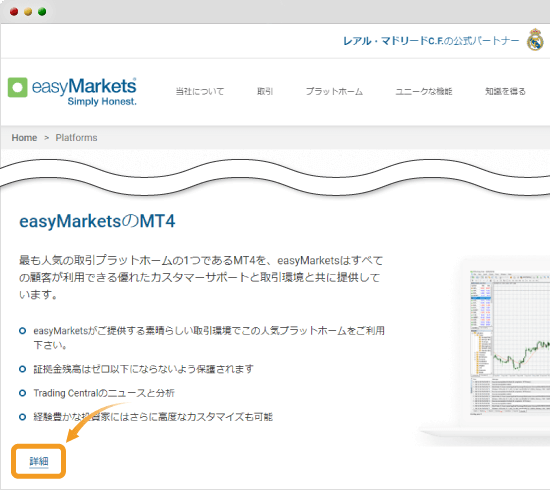Click the Simply Honest. tagline

click(x=102, y=102)
